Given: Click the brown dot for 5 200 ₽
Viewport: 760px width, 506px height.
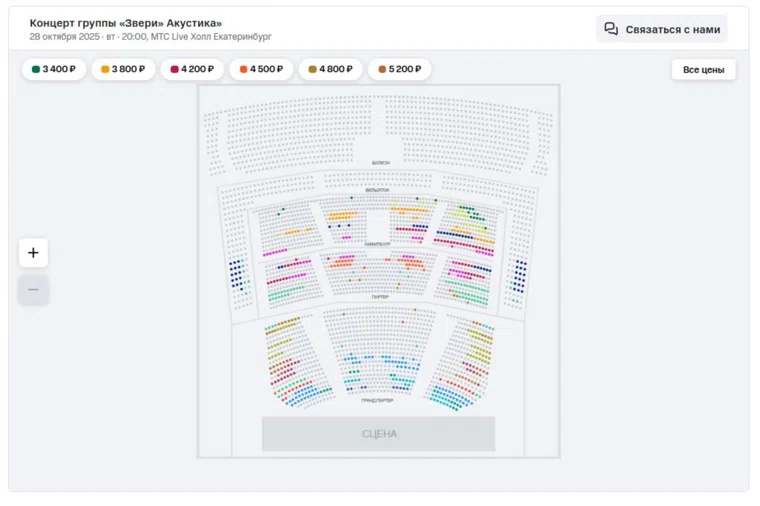Looking at the screenshot, I should (x=382, y=69).
